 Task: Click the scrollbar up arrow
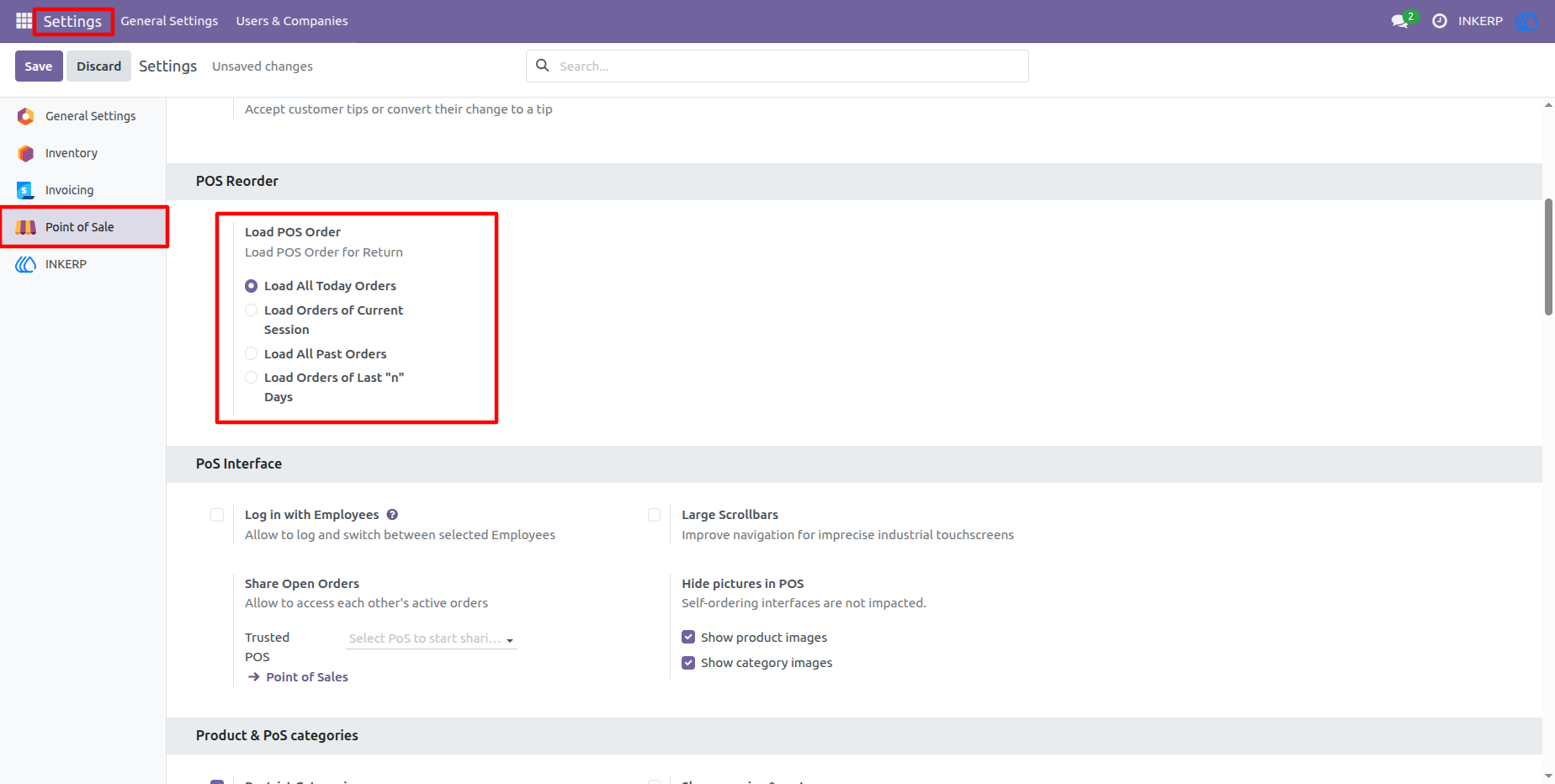(1548, 105)
